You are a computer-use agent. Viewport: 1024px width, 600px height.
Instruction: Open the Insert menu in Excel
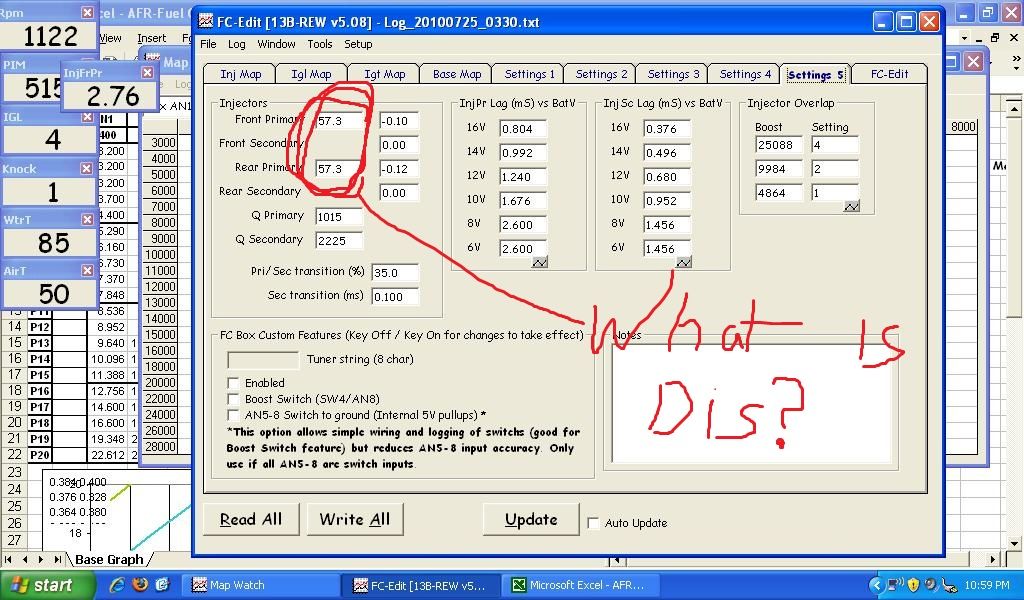(152, 39)
